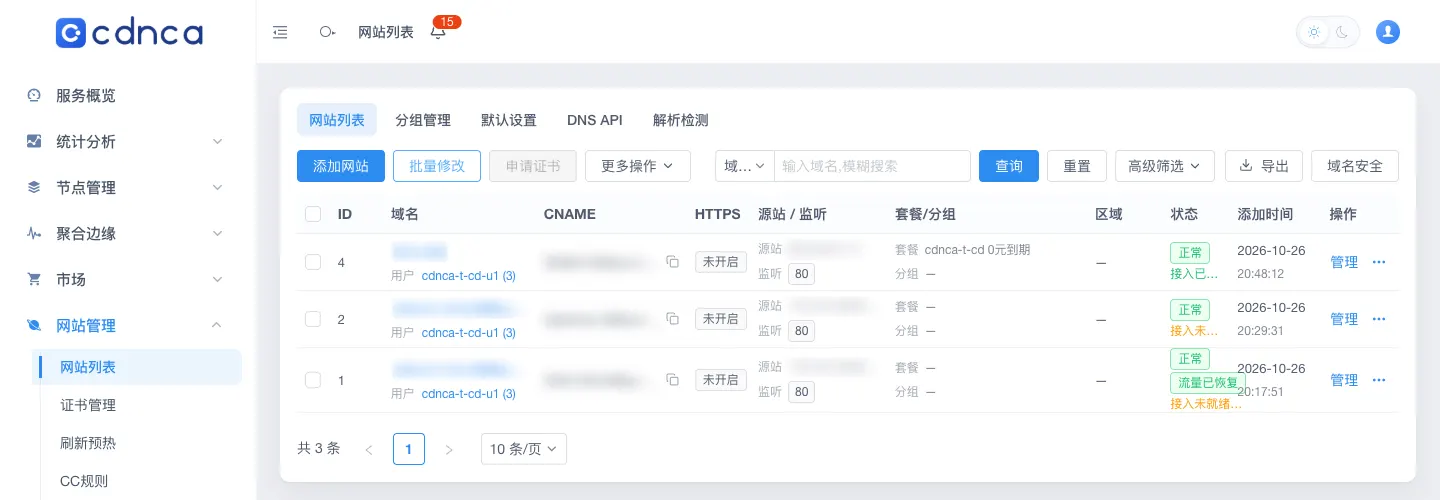Viewport: 1440px width, 500px height.
Task: Collapse 网站管理 menu chevron
Action: 217,326
